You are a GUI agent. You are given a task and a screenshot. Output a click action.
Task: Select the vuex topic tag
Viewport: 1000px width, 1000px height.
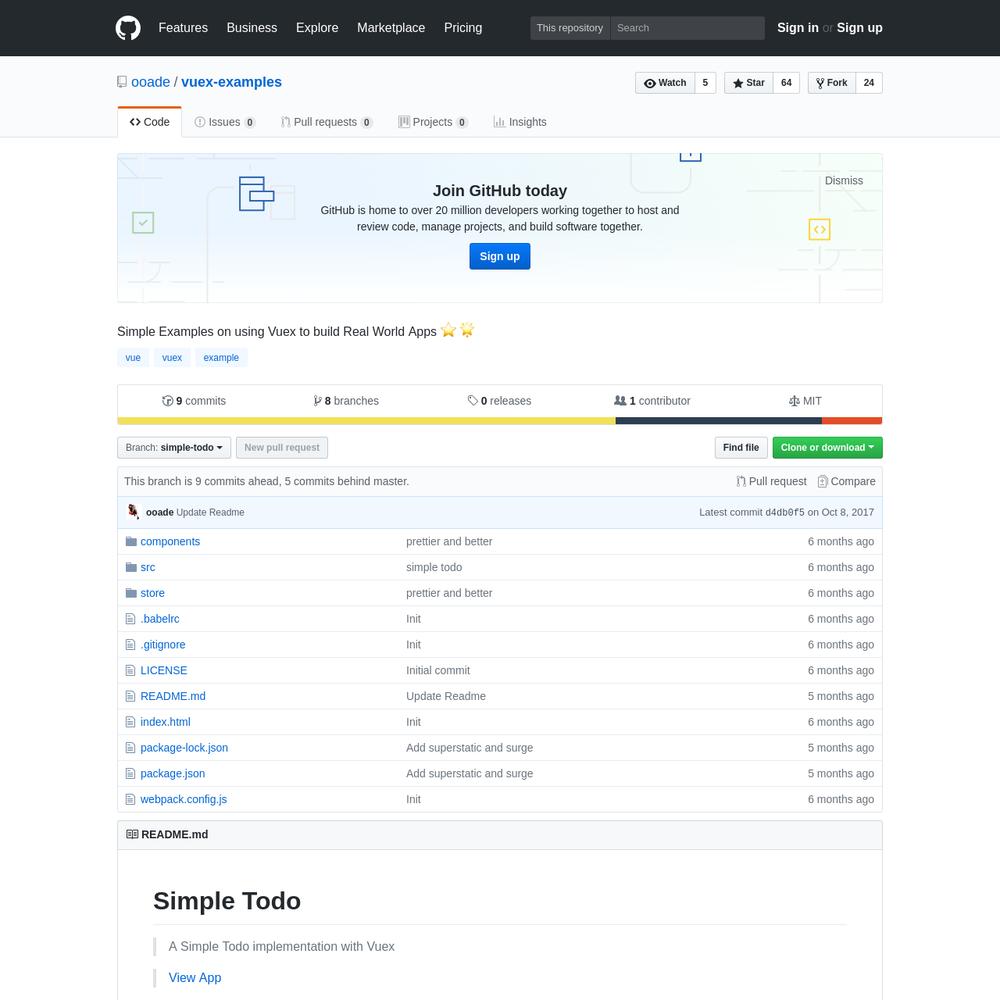(x=172, y=358)
